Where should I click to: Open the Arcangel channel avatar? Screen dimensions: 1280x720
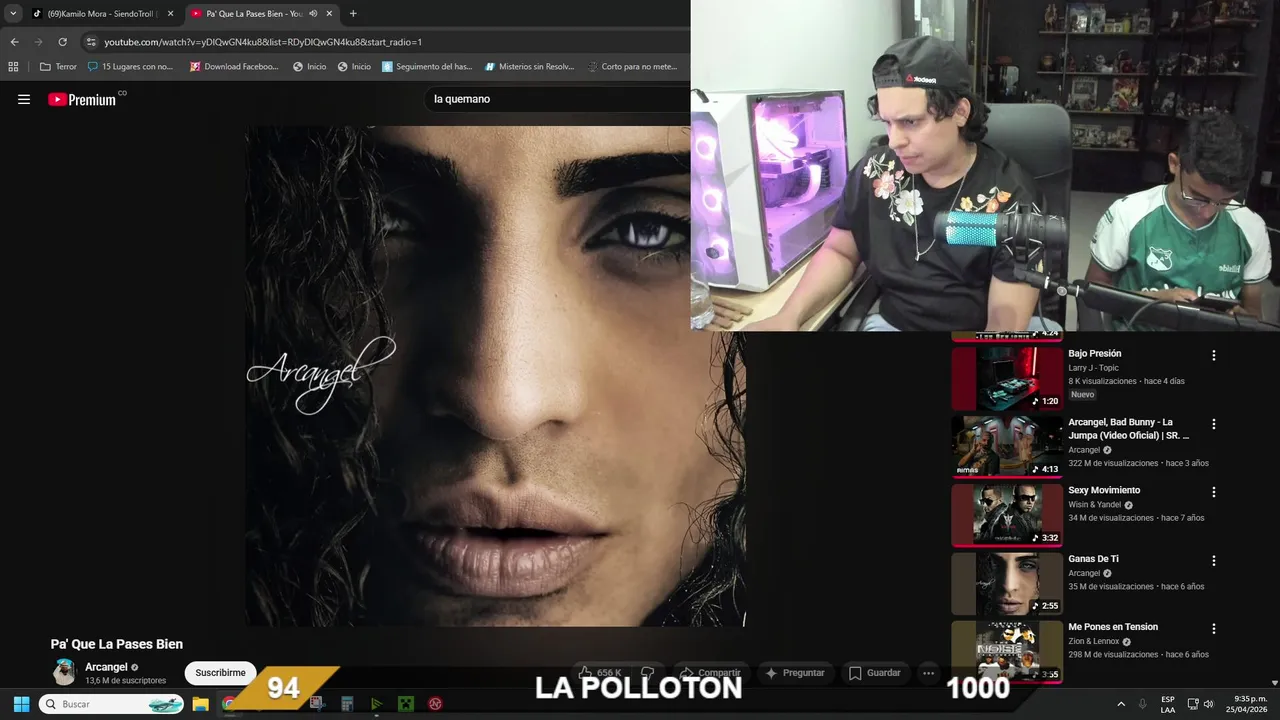[64, 672]
